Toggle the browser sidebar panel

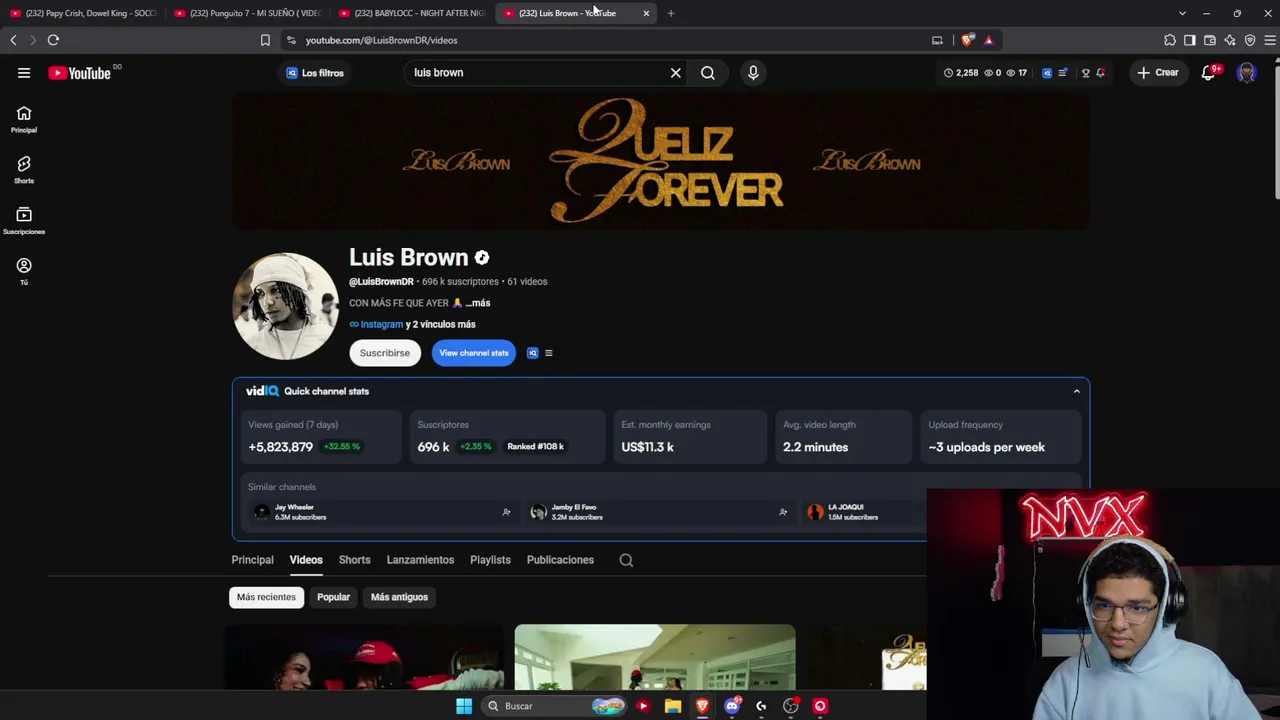pos(1190,40)
